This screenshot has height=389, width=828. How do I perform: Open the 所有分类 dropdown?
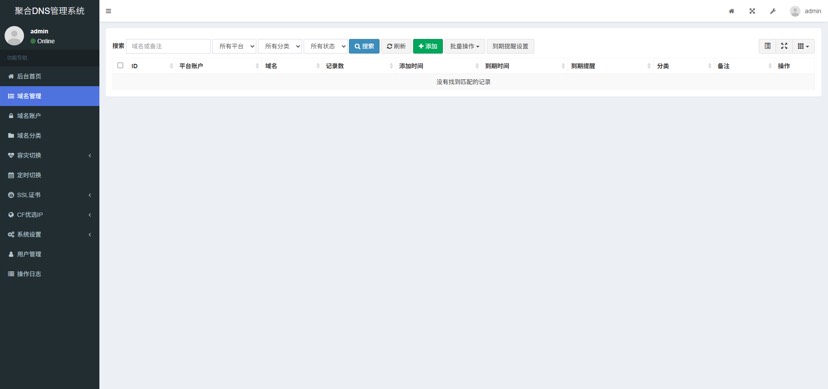click(280, 46)
